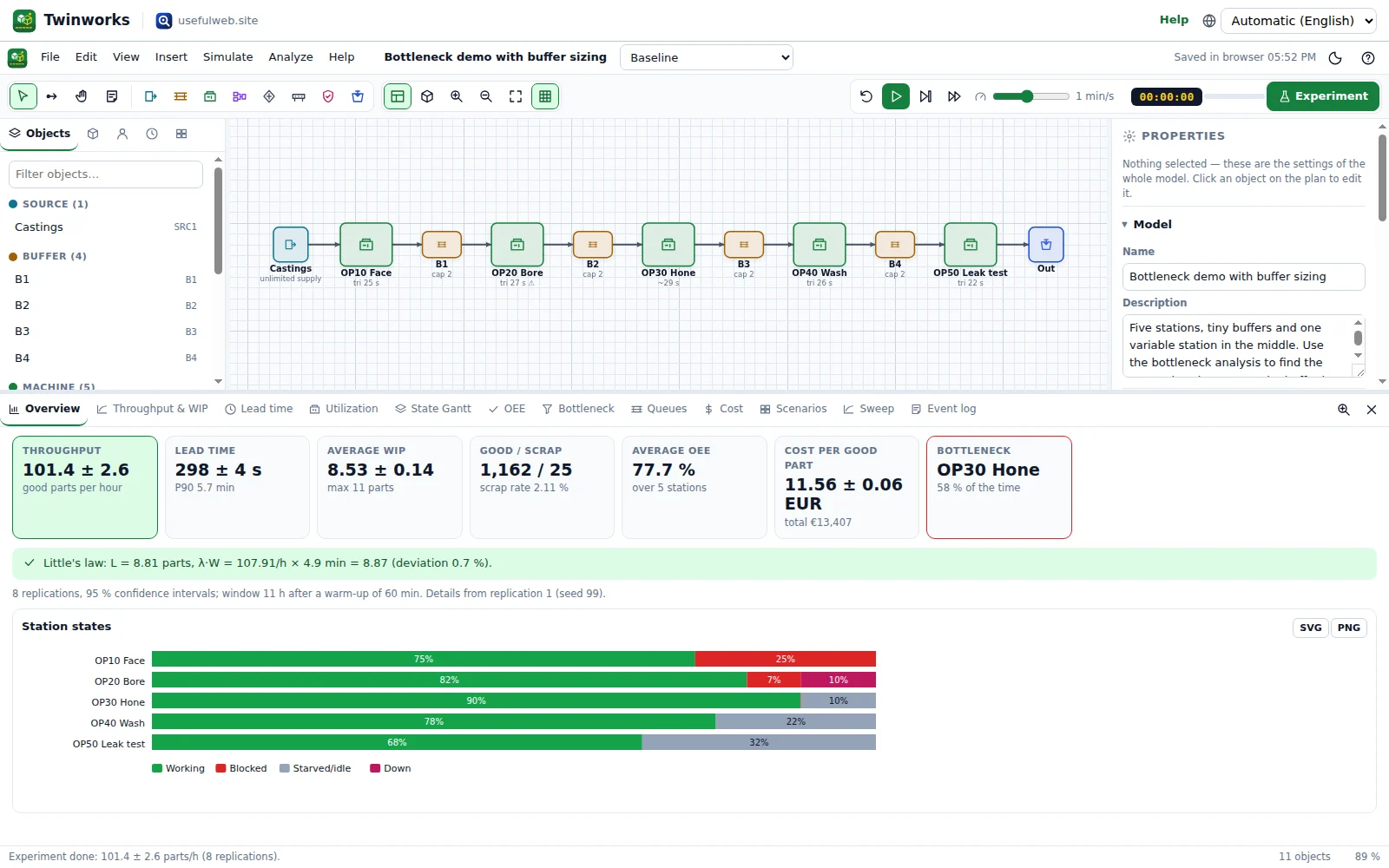The image size is (1389, 868).
Task: Open the Edit menu
Action: (x=86, y=57)
